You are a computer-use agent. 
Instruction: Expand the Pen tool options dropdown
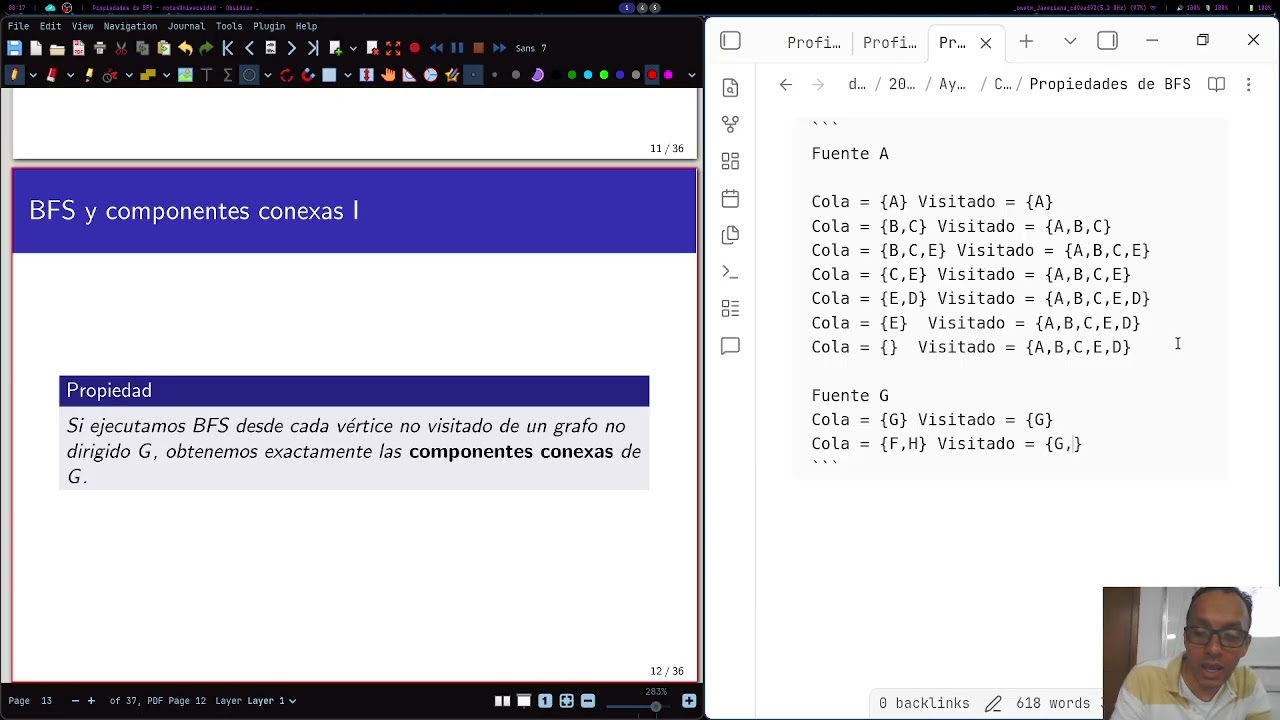click(33, 75)
